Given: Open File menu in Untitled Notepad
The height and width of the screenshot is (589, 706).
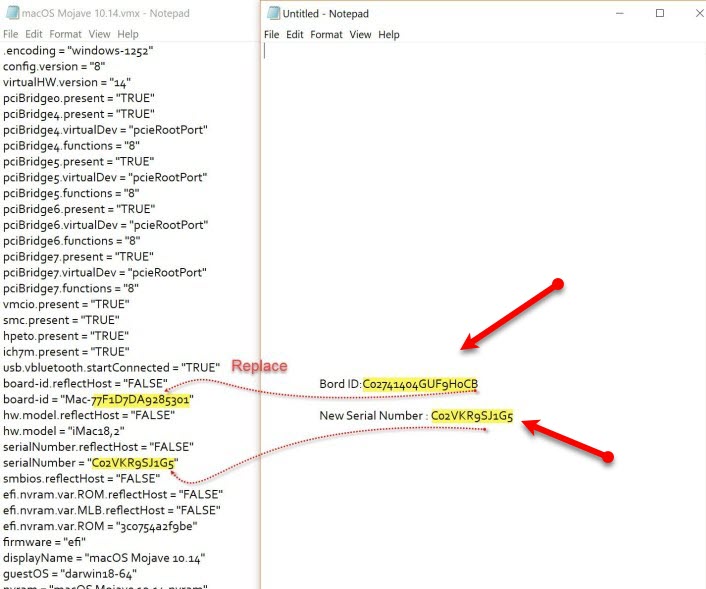Looking at the screenshot, I should coord(271,35).
